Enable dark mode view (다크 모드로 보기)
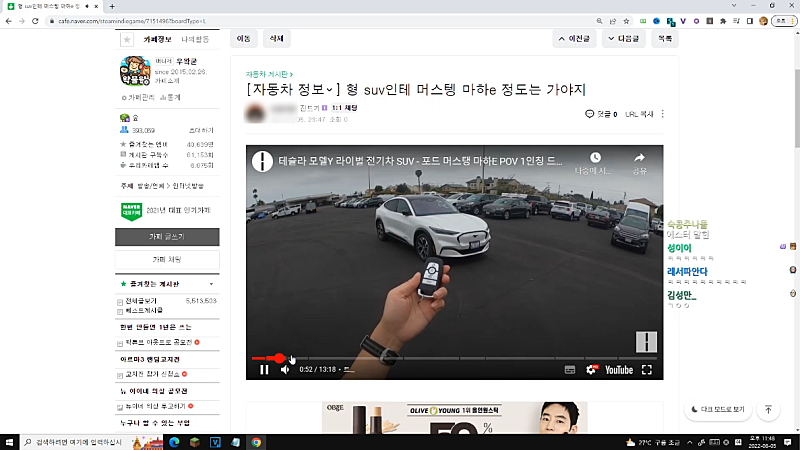800x450 pixels. [716, 409]
